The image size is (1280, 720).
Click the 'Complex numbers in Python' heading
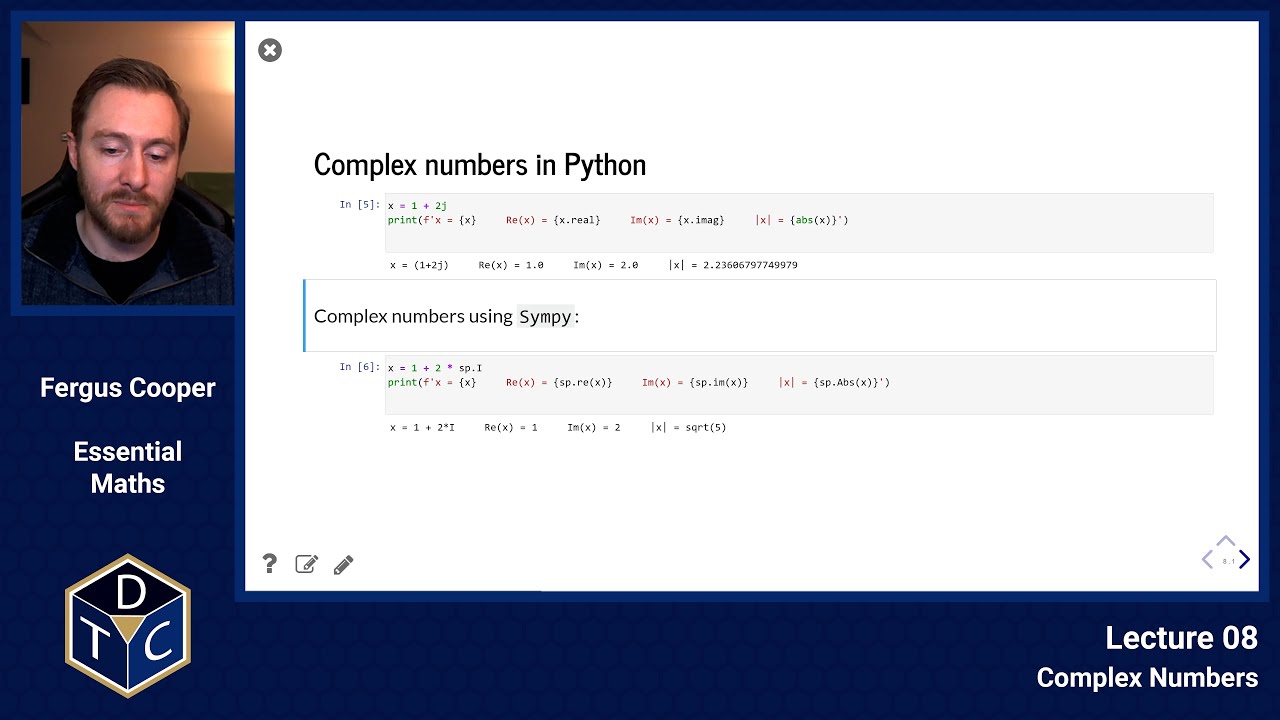coord(480,165)
